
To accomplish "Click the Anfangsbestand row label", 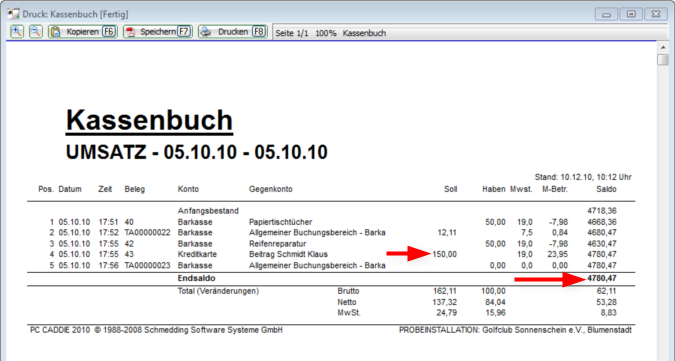I will coord(208,211).
